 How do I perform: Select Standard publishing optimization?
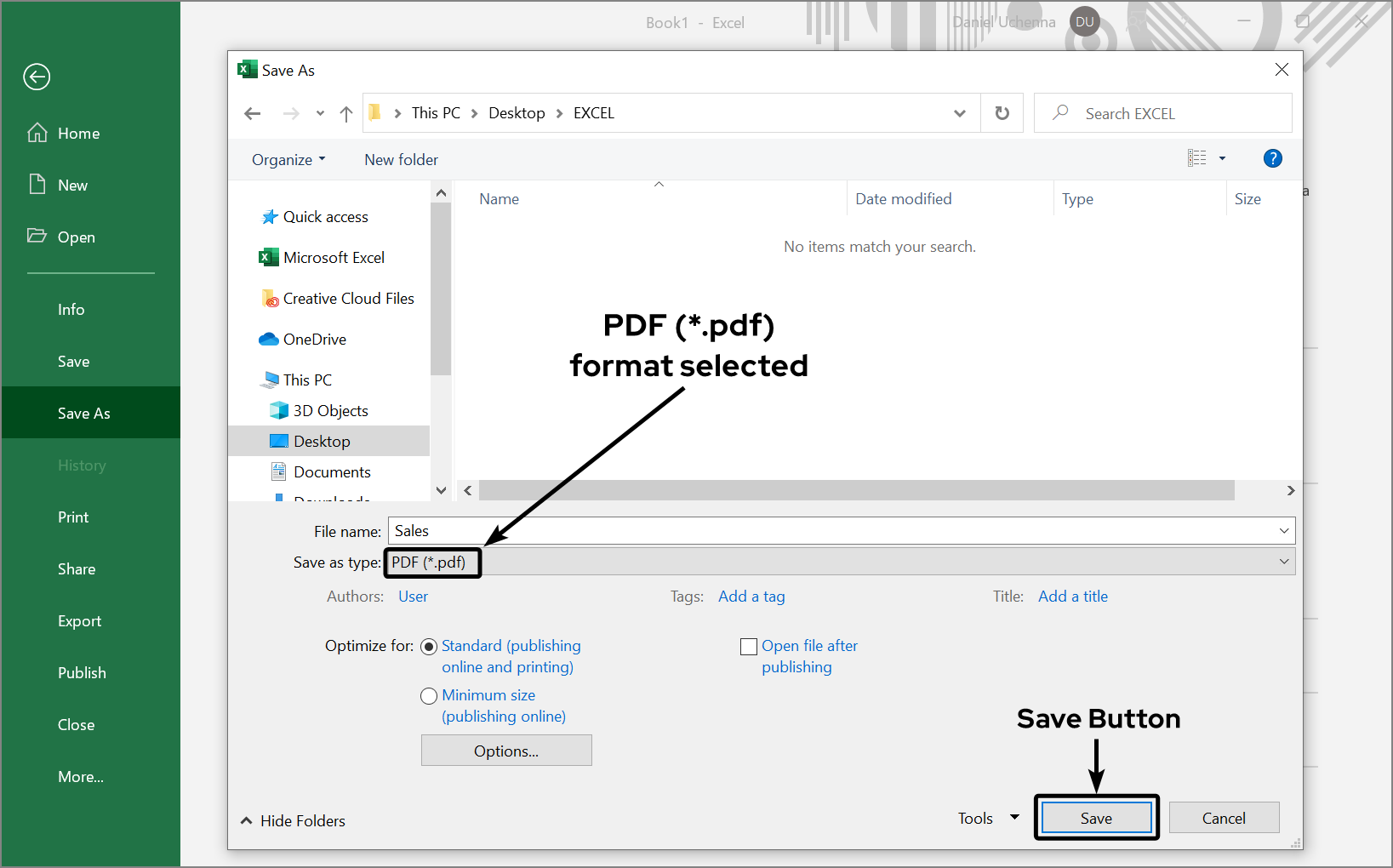coord(429,646)
